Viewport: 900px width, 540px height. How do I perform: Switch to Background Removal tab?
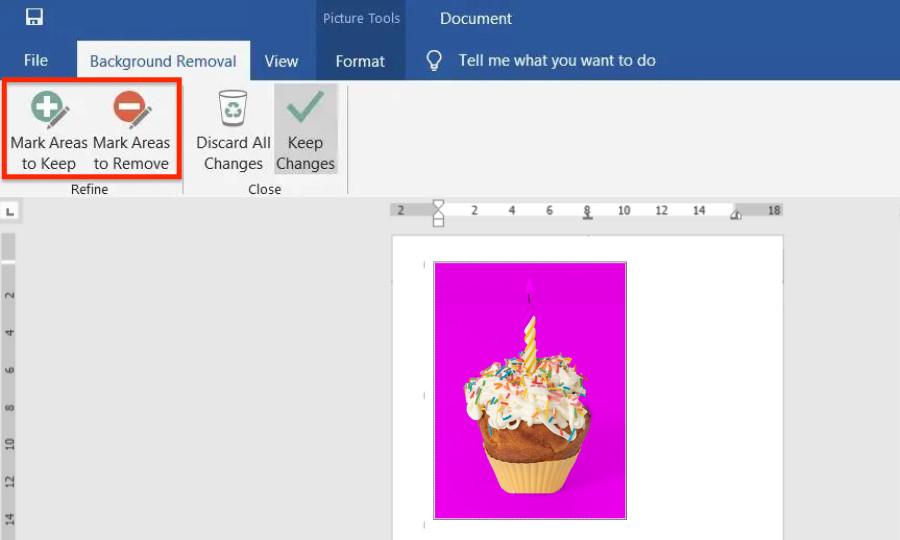[163, 61]
